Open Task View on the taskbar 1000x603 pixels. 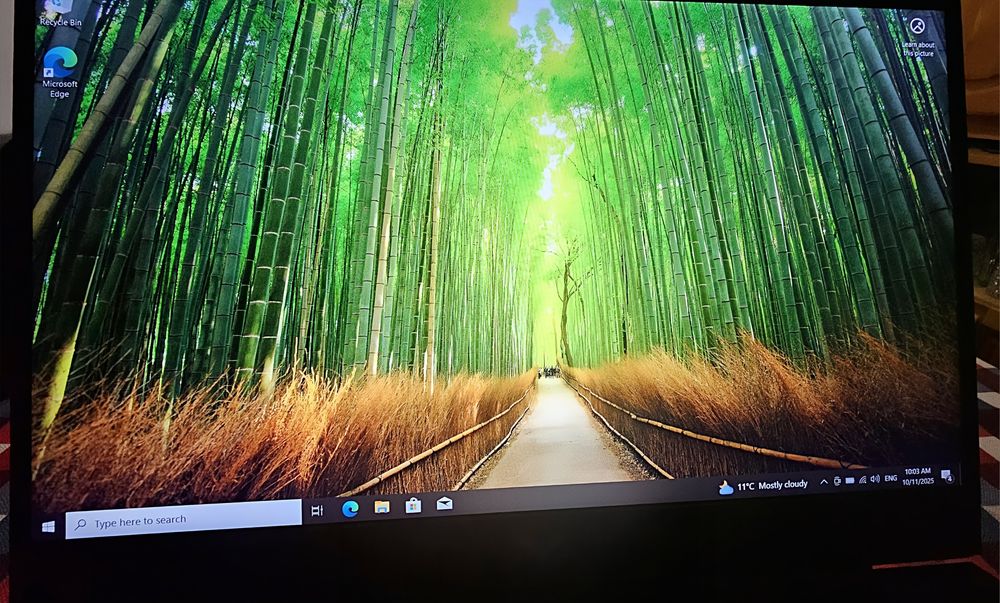pyautogui.click(x=317, y=510)
